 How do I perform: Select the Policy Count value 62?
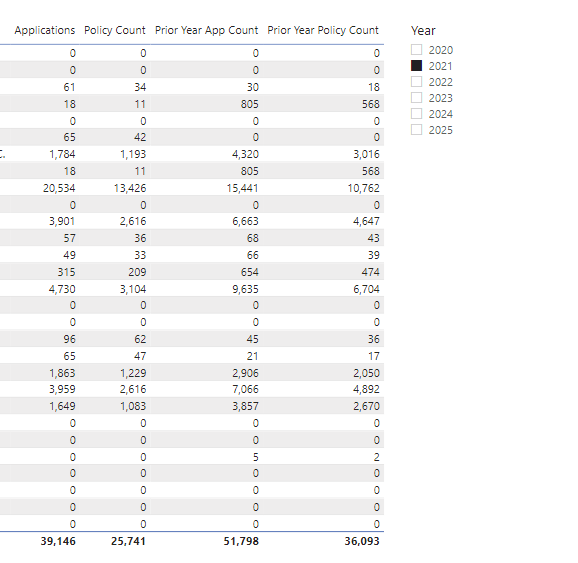click(140, 339)
